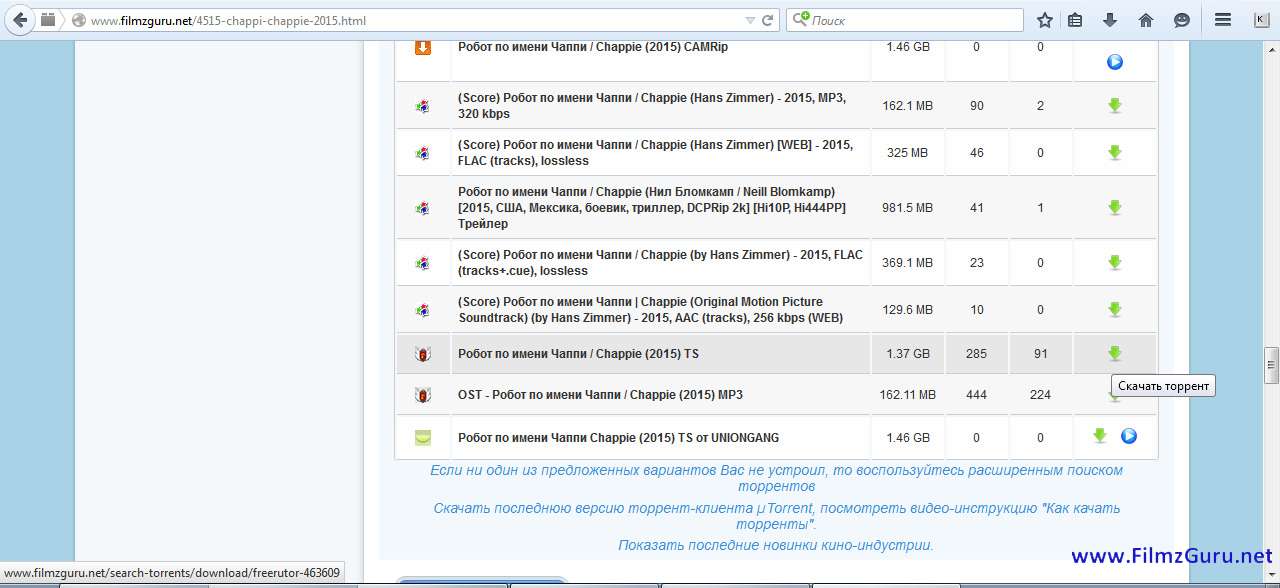The image size is (1280, 588).
Task: Download the 162.1 MB Hans Zimmer MP3 score
Action: pyautogui.click(x=1114, y=105)
